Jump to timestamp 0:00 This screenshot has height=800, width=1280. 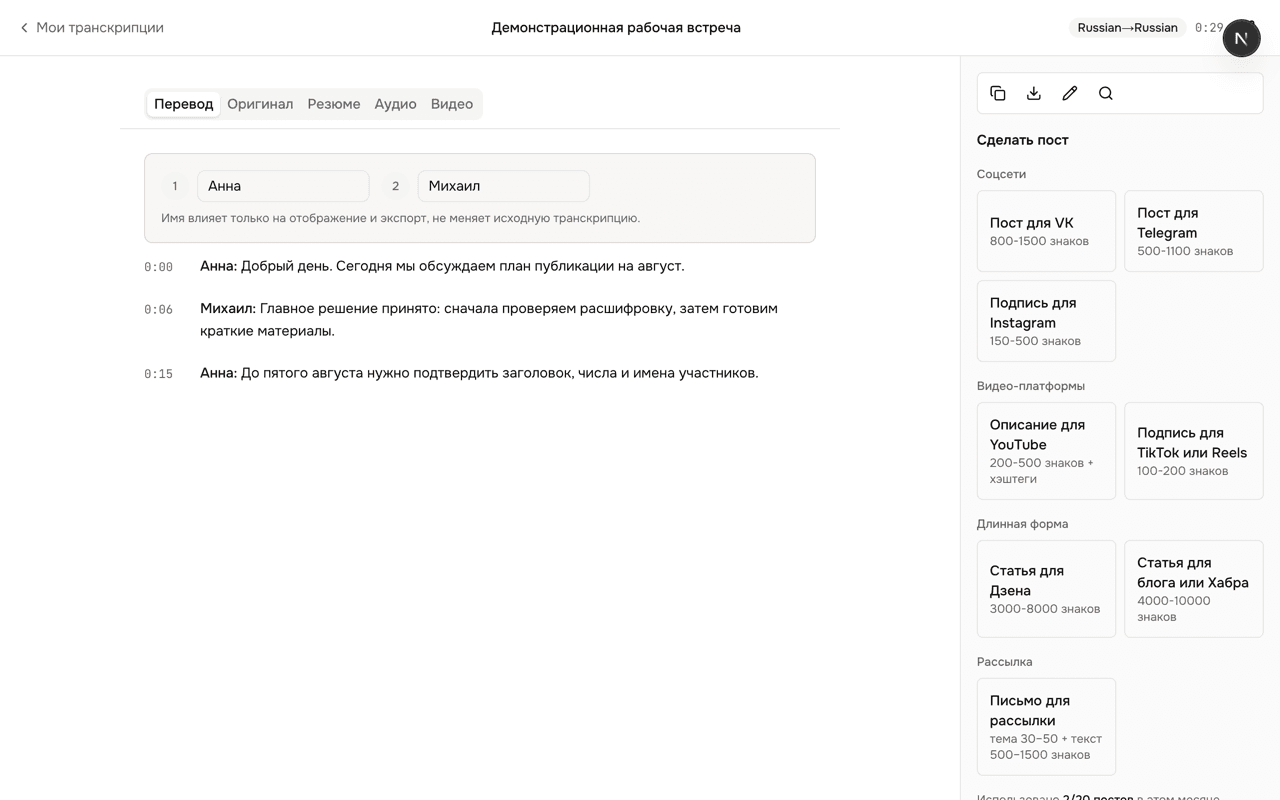click(158, 267)
